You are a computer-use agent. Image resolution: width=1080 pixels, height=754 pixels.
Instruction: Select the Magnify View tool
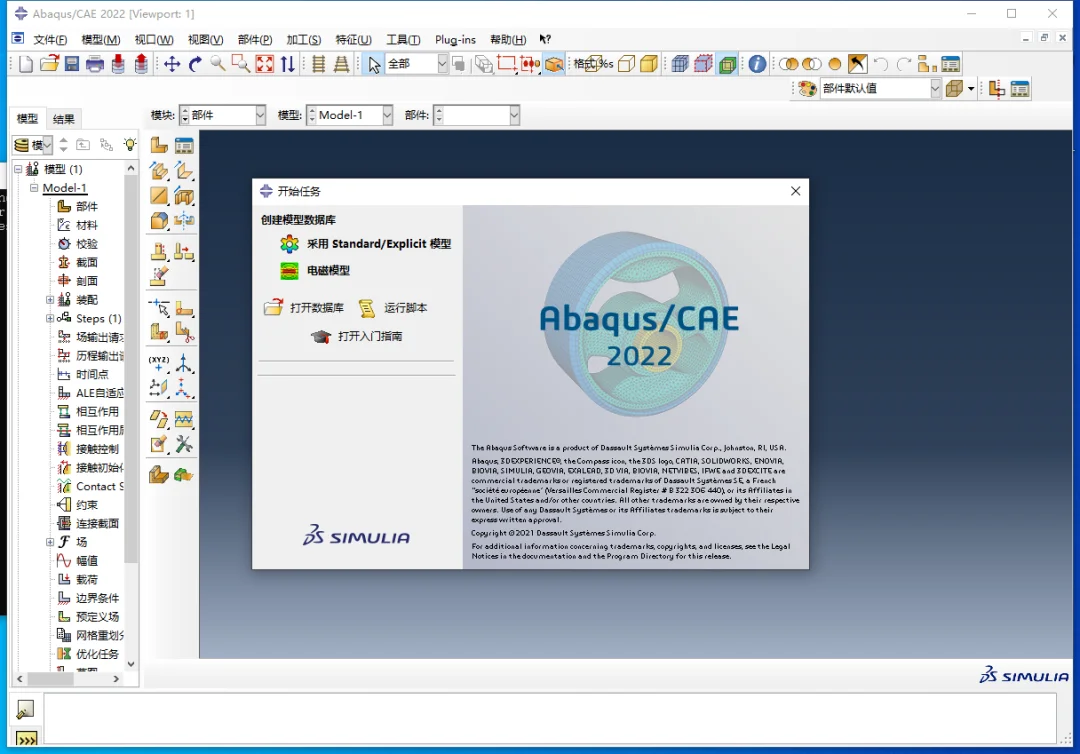point(218,64)
